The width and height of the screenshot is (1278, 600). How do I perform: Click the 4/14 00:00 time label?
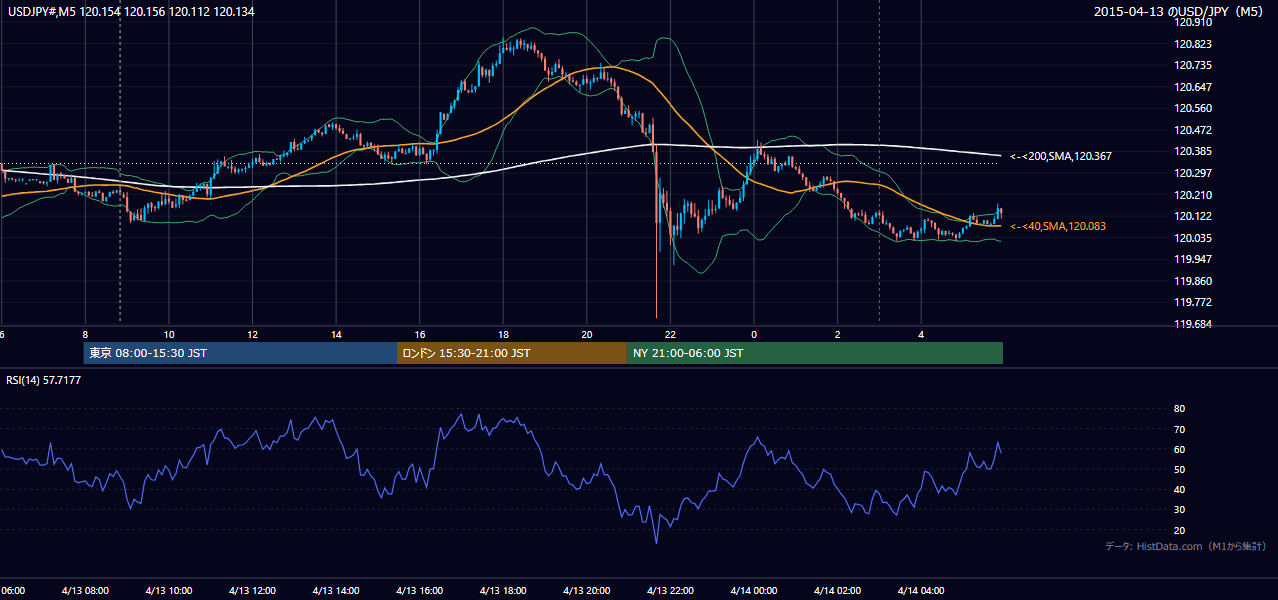[x=754, y=591]
